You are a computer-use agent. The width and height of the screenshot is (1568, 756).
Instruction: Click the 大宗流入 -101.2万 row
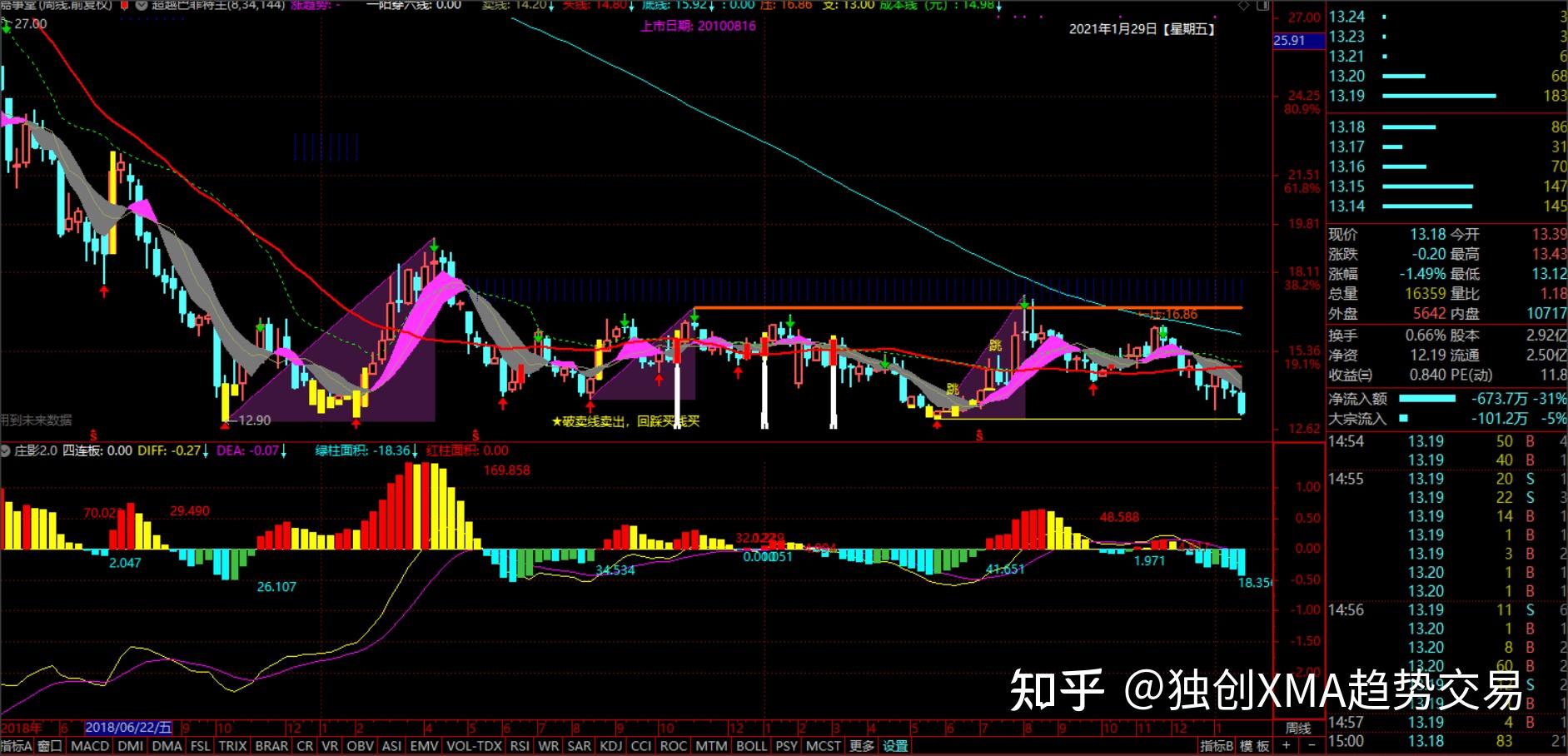pyautogui.click(x=1447, y=419)
